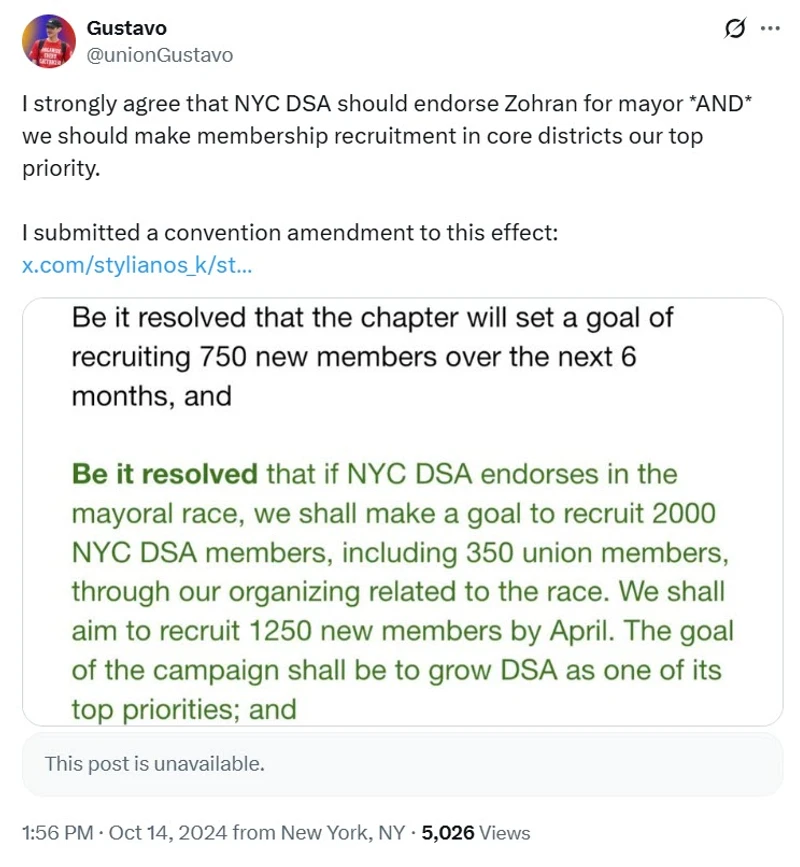Viewport: 800px width, 867px height.
Task: Click the @unionGustavo handle
Action: (x=160, y=55)
